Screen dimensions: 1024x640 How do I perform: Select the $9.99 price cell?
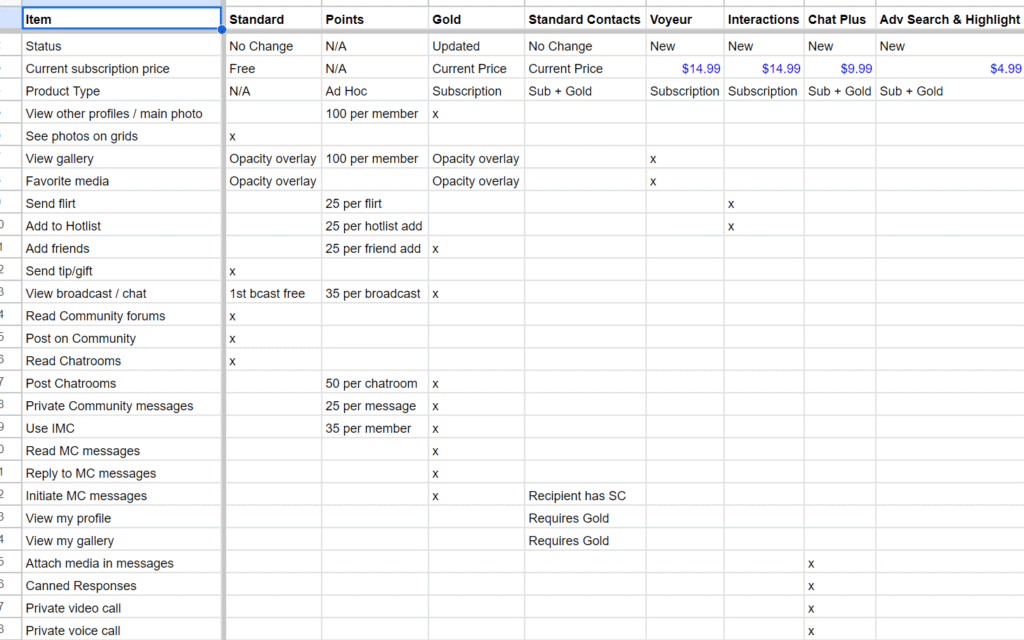click(856, 68)
